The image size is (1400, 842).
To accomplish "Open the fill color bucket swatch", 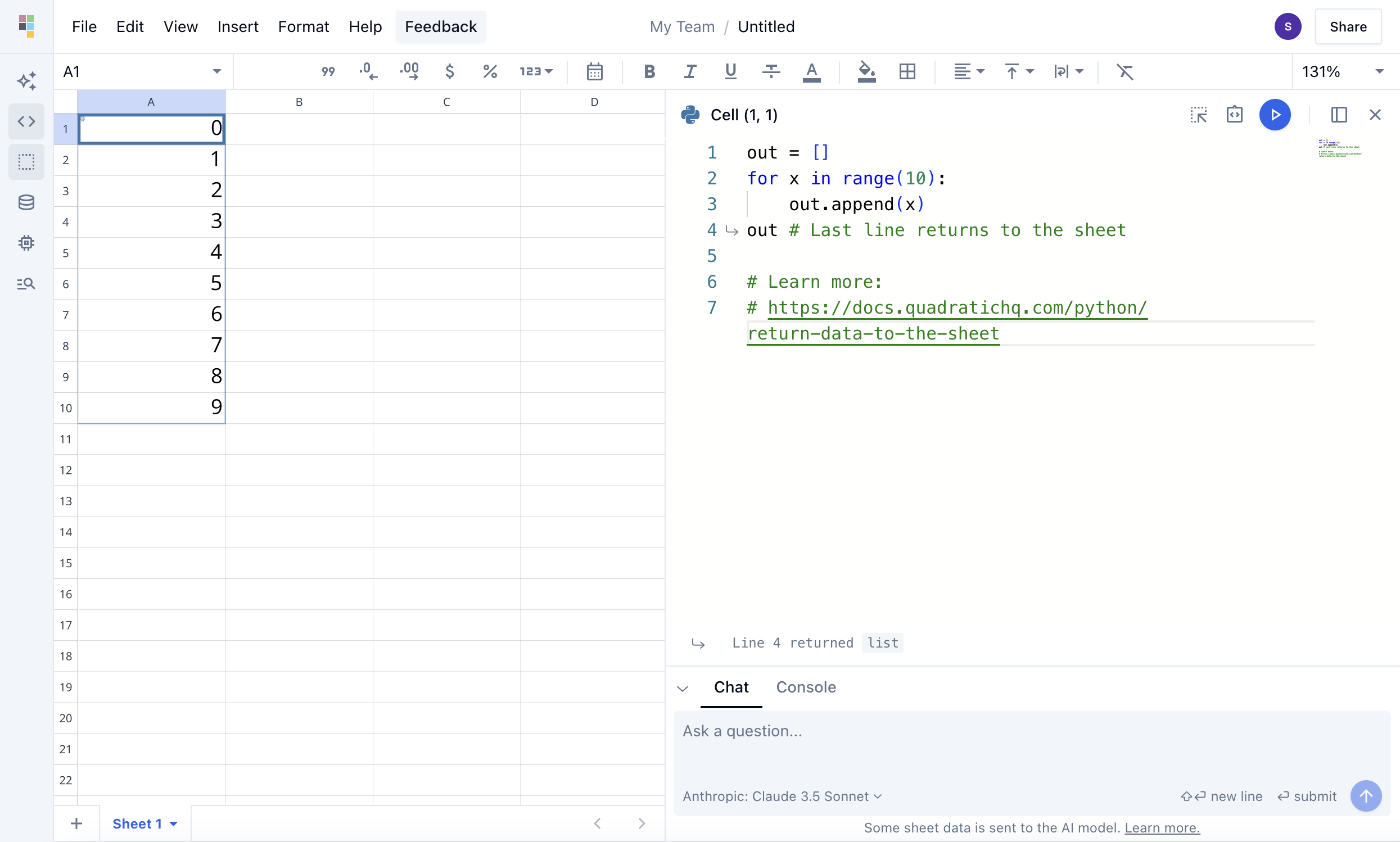I will click(x=866, y=71).
